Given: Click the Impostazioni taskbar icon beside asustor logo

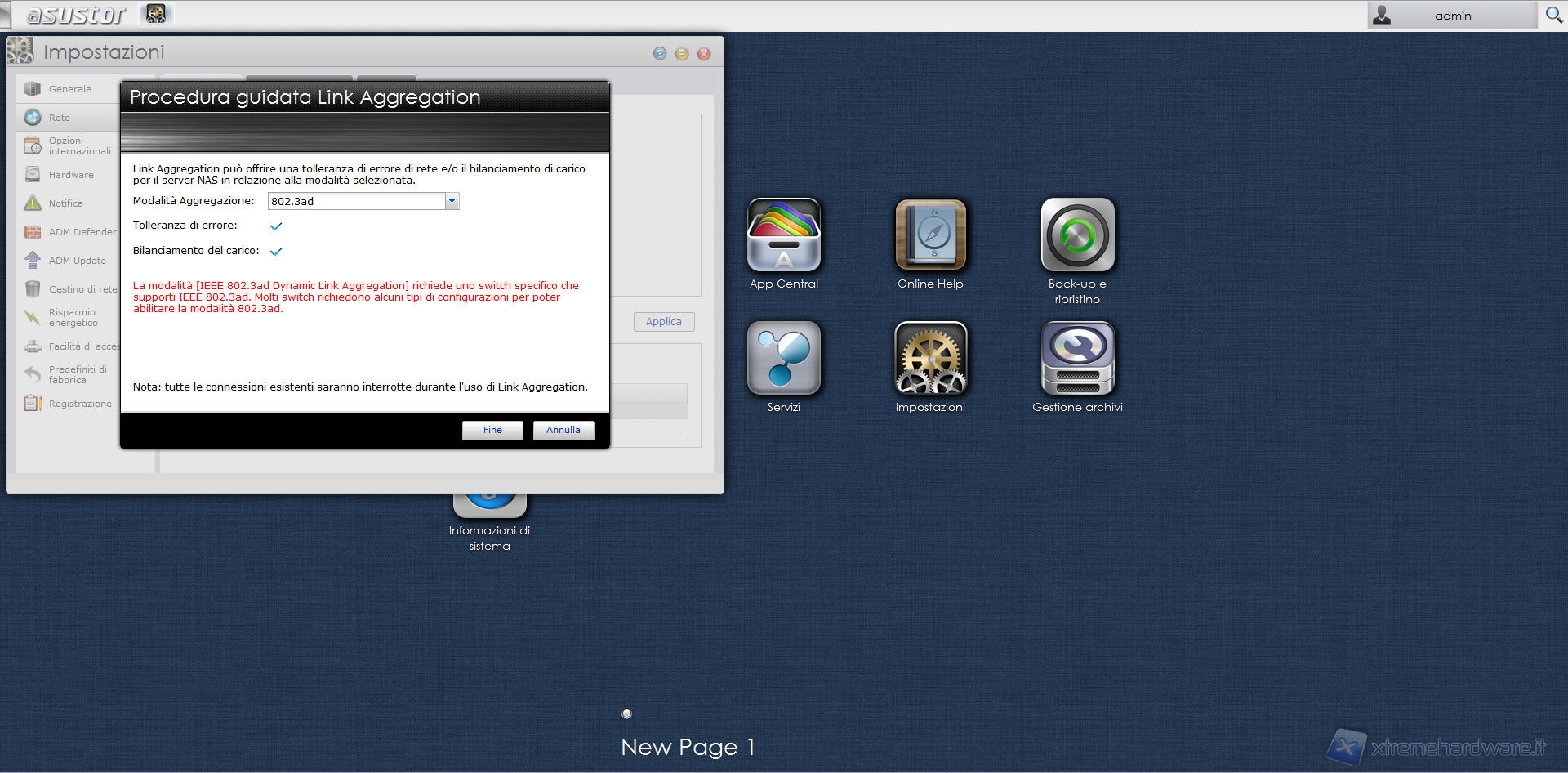Looking at the screenshot, I should pyautogui.click(x=156, y=14).
